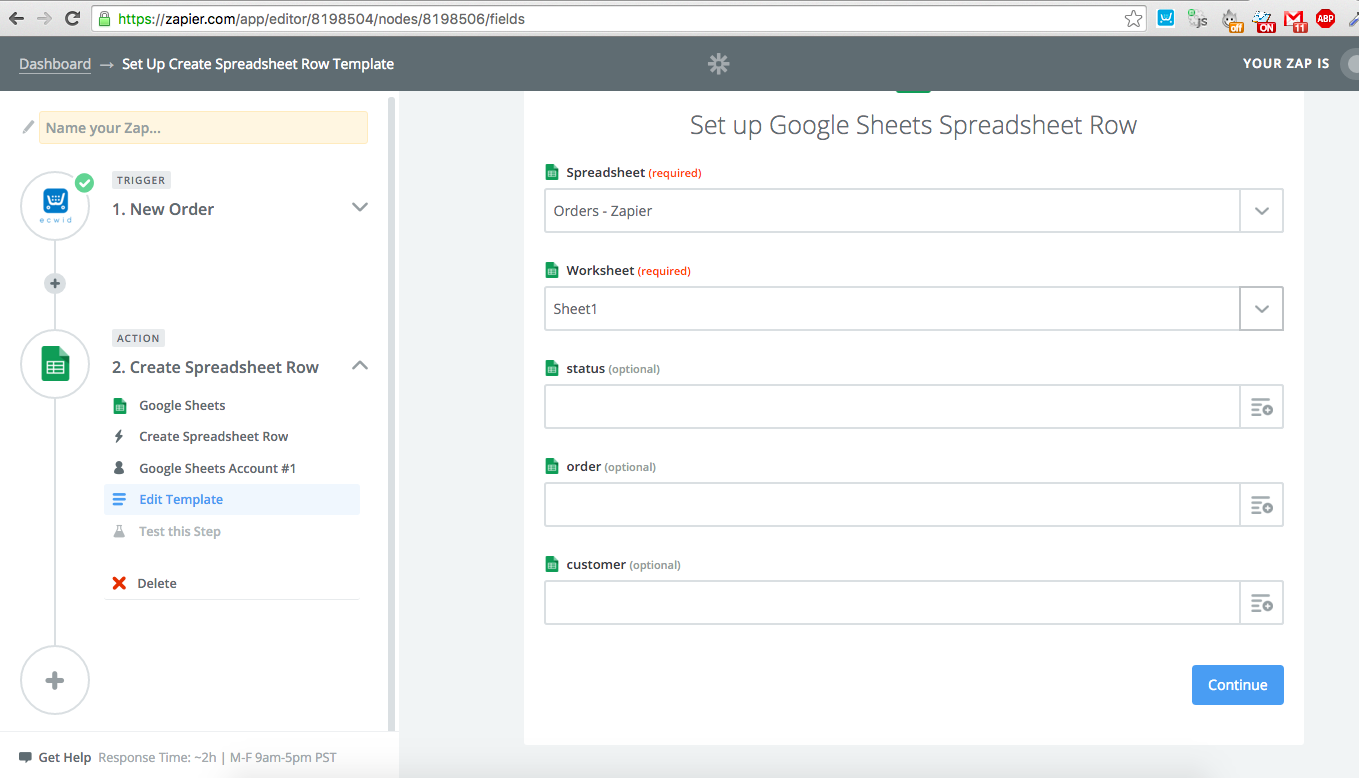The width and height of the screenshot is (1359, 778).
Task: Click the ACTION label badge
Action: pyautogui.click(x=139, y=338)
